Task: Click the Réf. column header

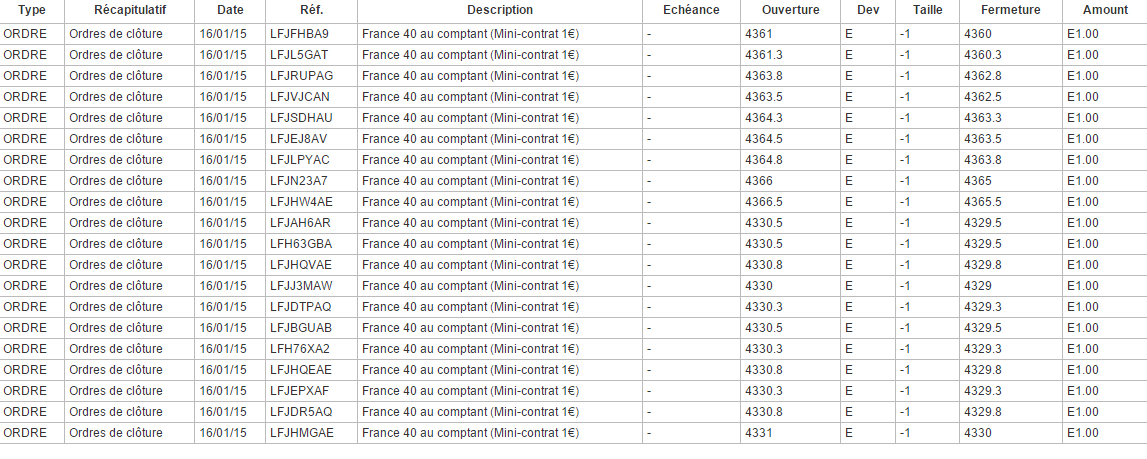Action: (311, 10)
